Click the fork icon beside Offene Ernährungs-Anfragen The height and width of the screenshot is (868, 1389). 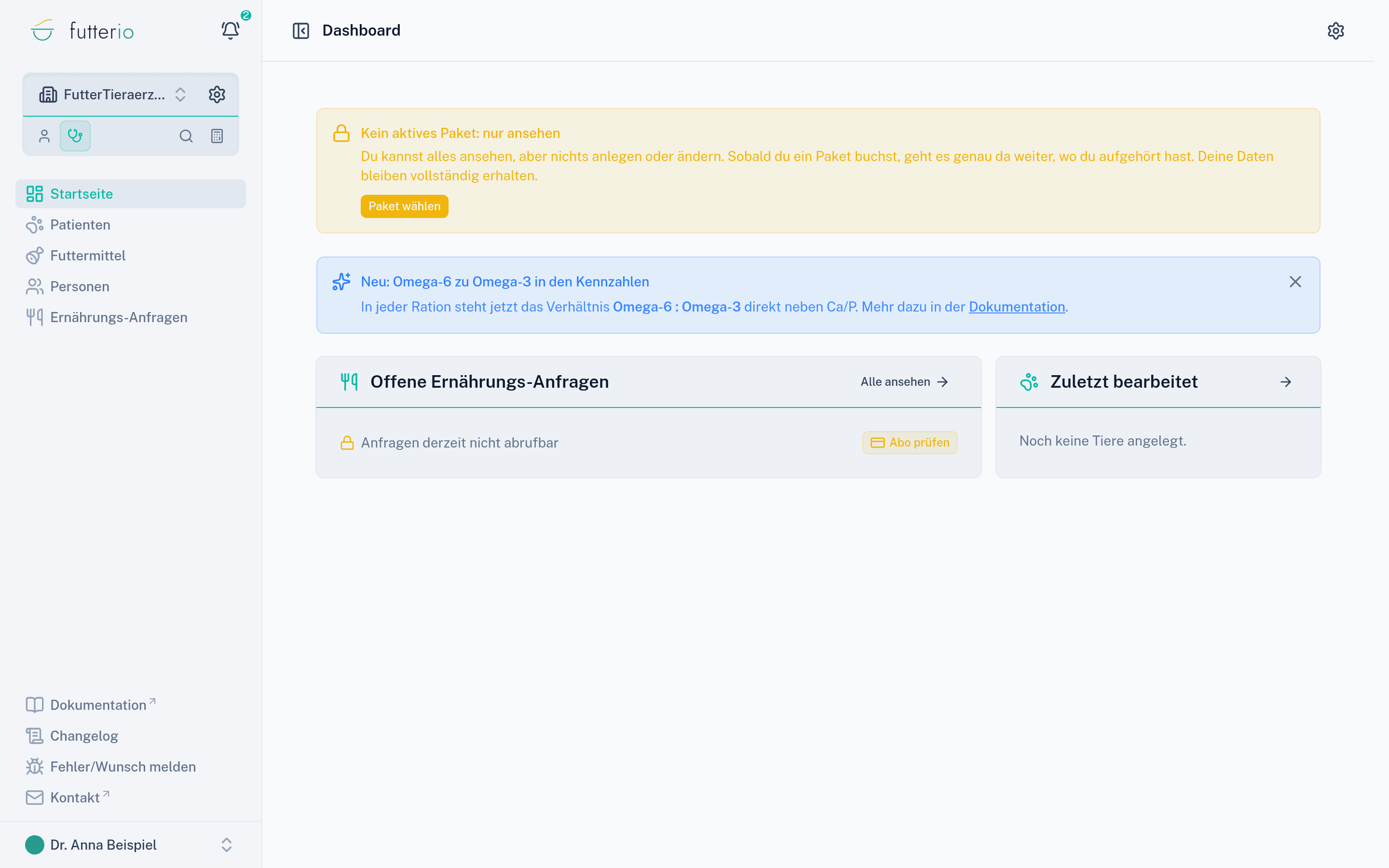click(349, 382)
